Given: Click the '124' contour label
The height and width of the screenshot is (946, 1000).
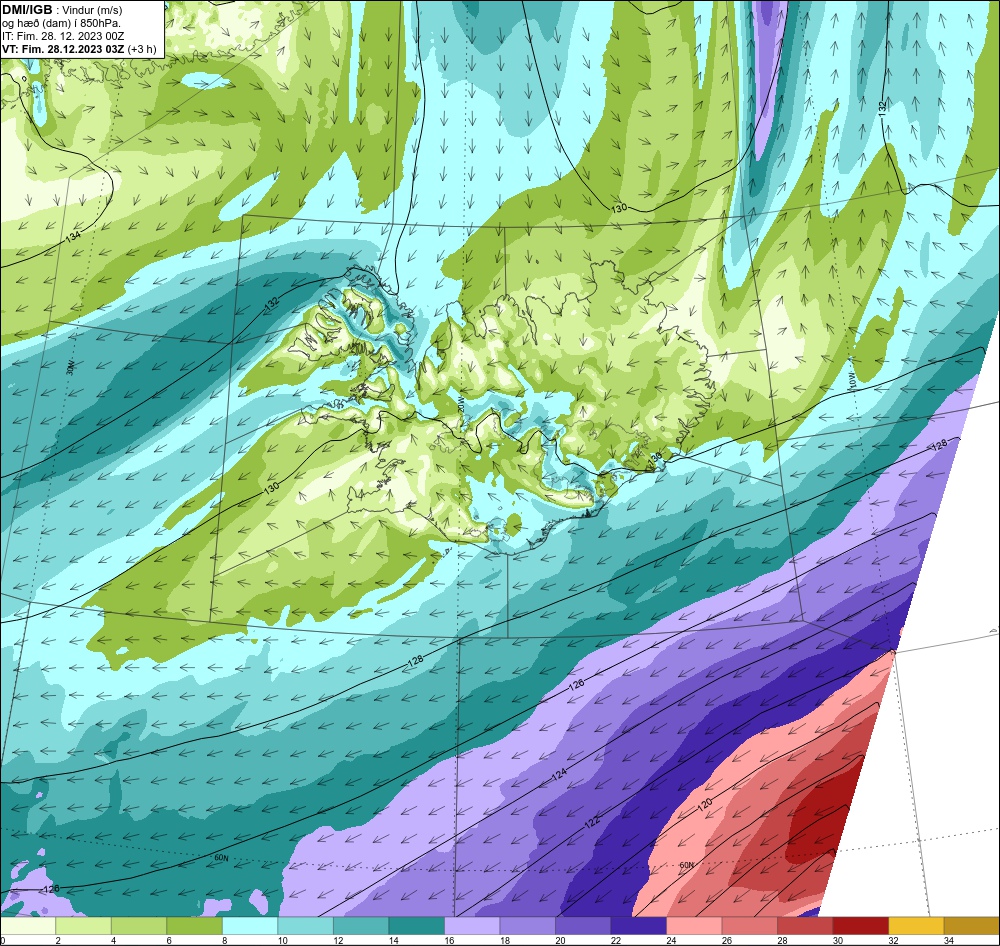Looking at the screenshot, I should (559, 774).
